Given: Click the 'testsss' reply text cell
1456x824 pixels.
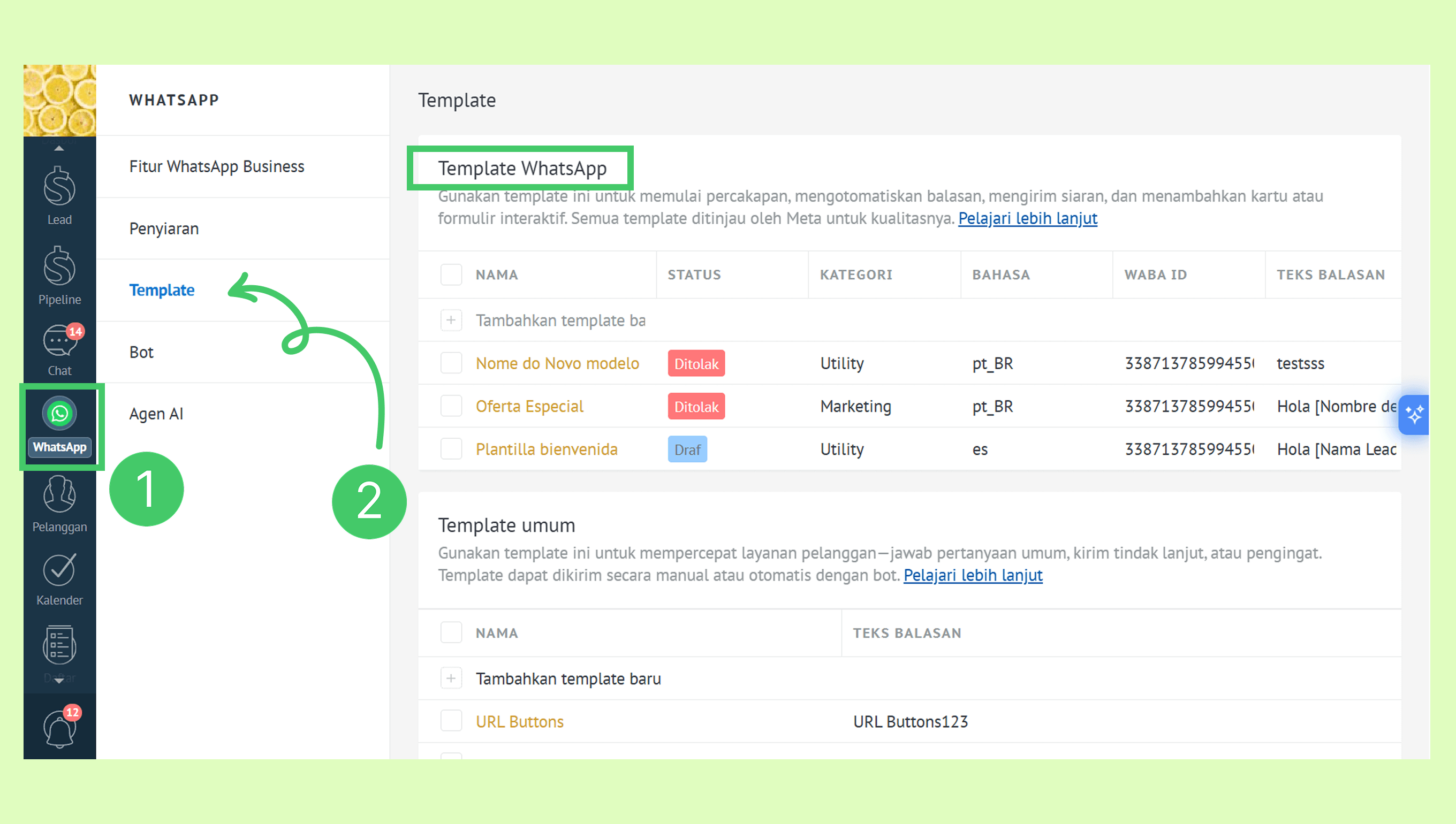Looking at the screenshot, I should point(1300,363).
